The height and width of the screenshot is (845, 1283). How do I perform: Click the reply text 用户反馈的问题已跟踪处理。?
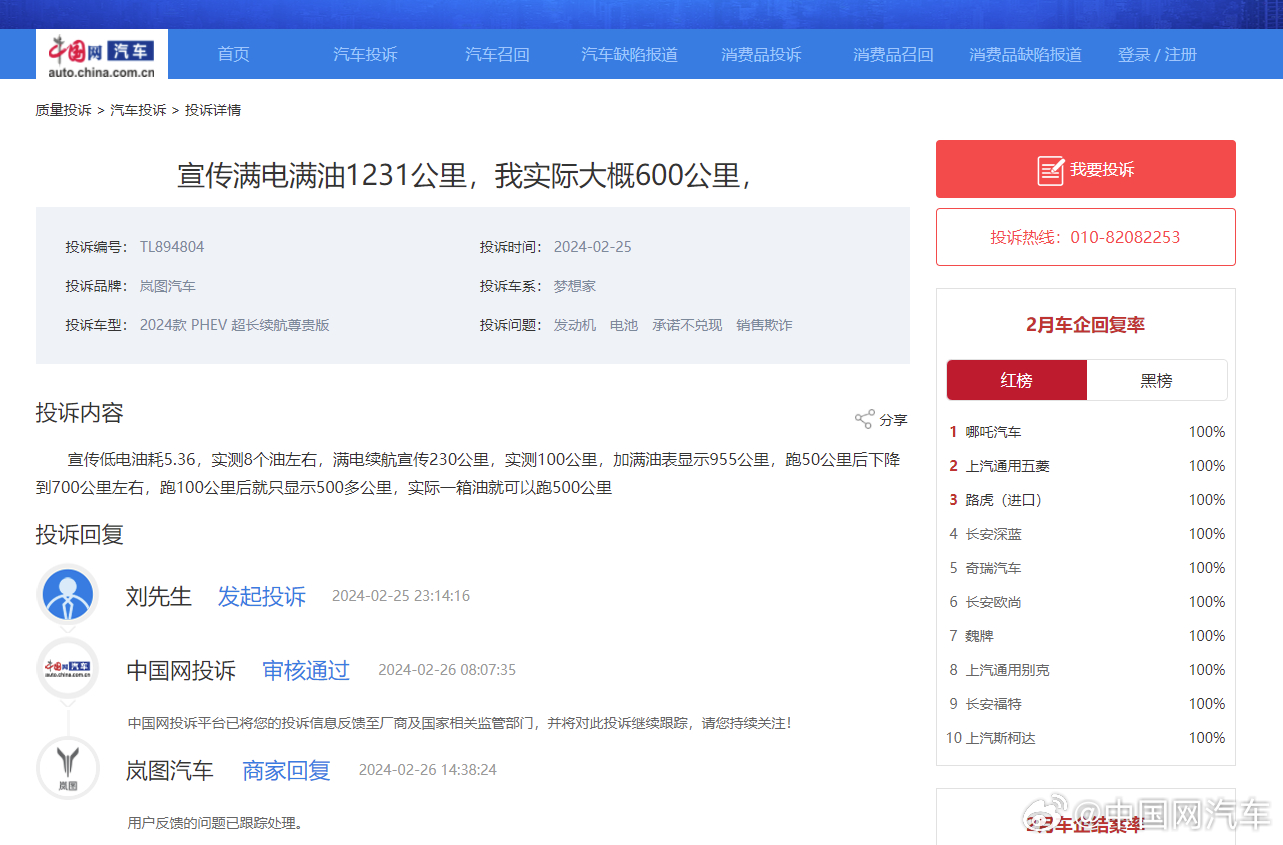[x=215, y=823]
